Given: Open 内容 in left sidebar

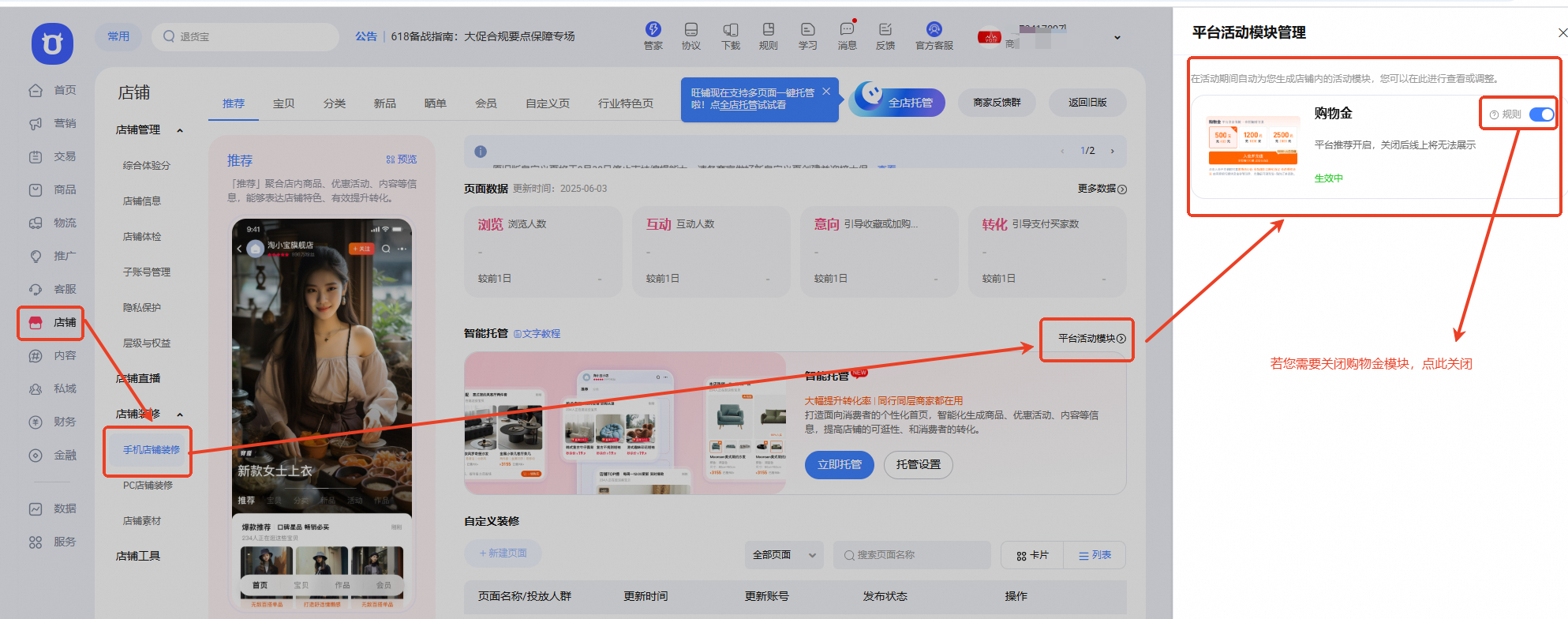Looking at the screenshot, I should coord(53,355).
